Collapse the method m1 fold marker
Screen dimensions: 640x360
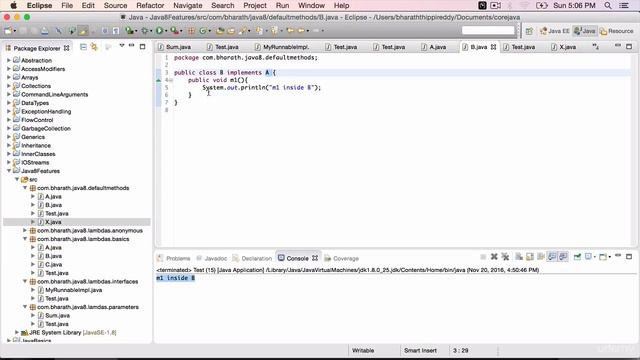point(171,80)
